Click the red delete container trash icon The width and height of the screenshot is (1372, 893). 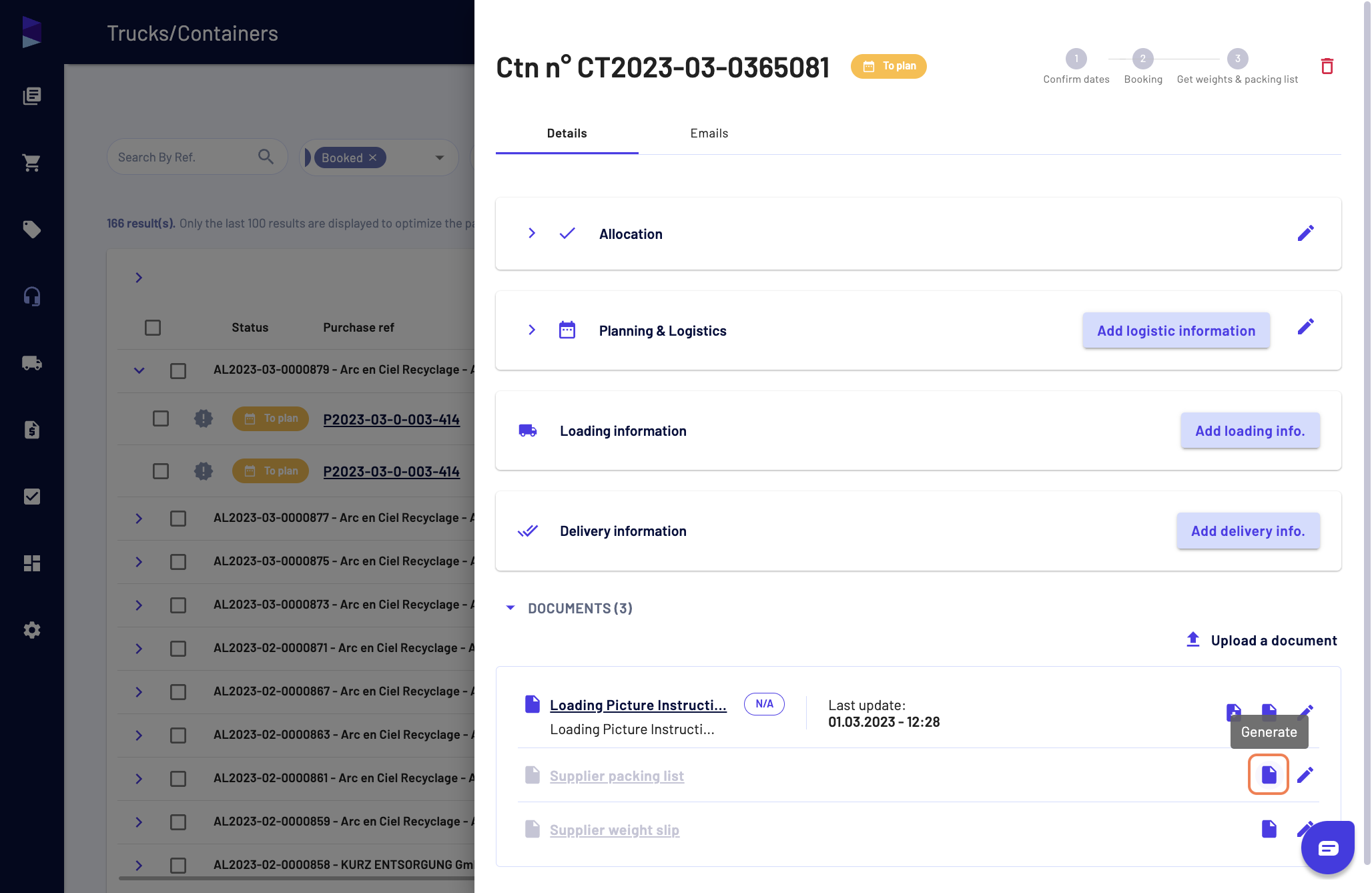coord(1327,66)
